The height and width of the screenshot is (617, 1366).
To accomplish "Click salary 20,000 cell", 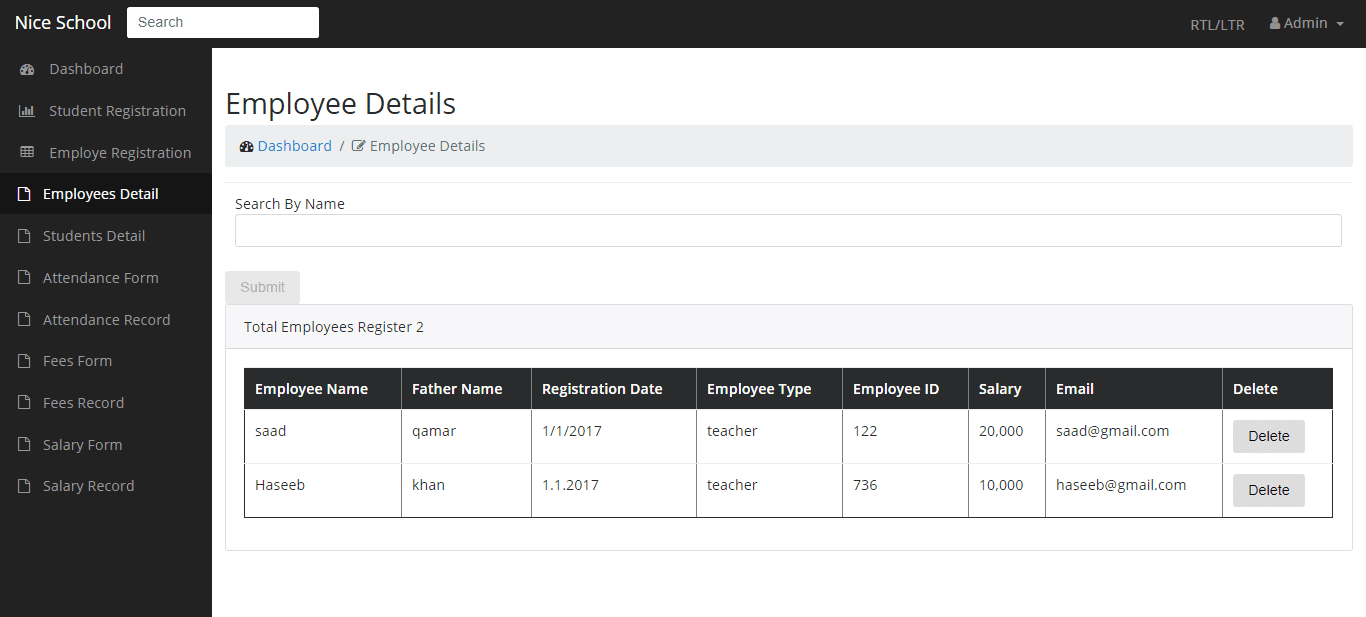I will click(1007, 436).
